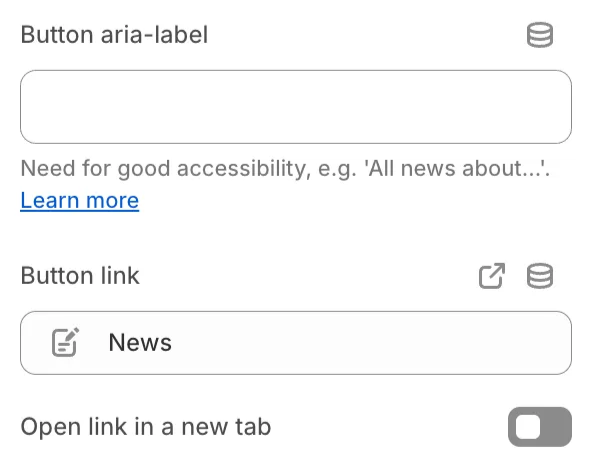Click the note-with-pencil icon in link field

tap(65, 342)
